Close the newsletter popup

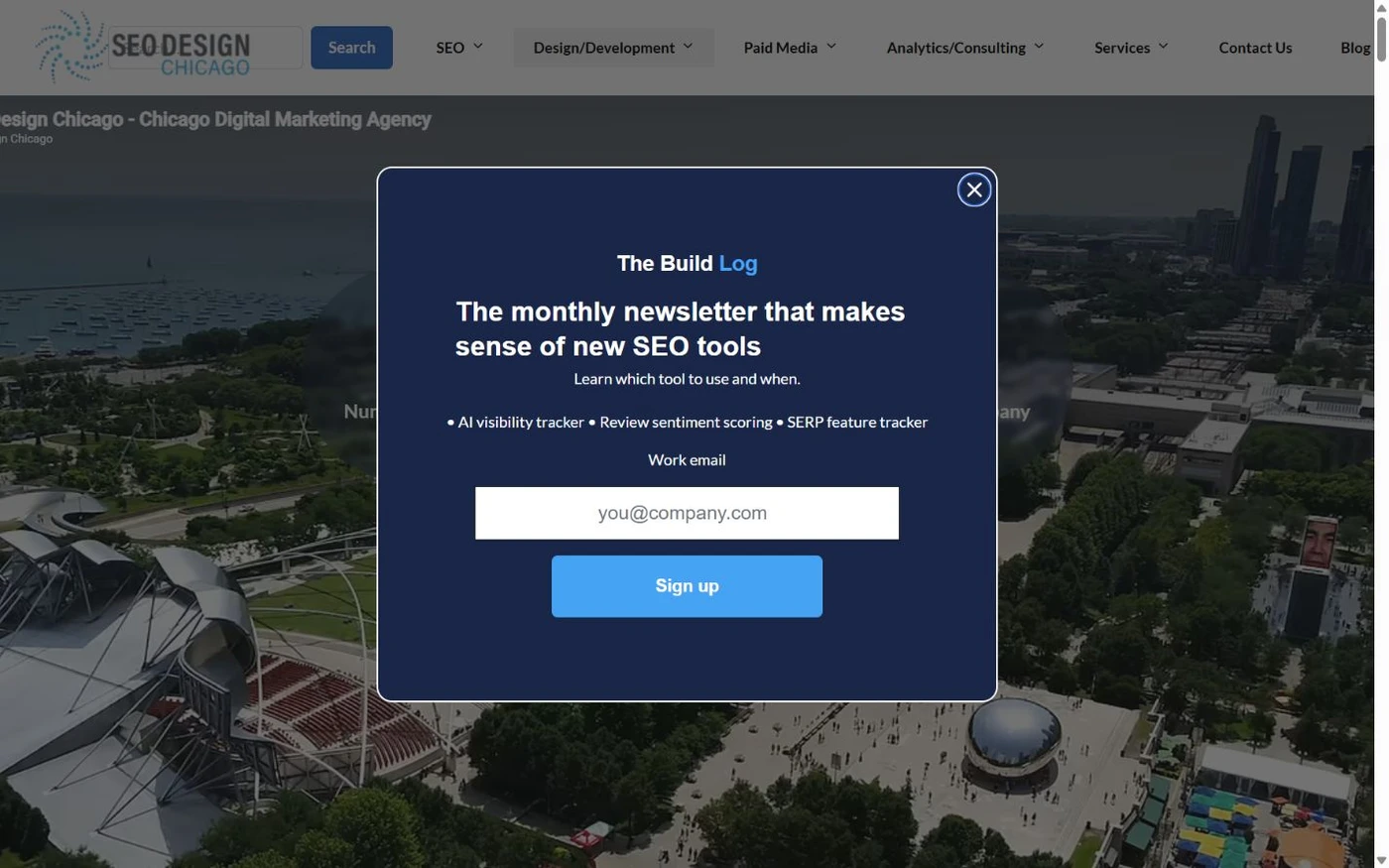[973, 189]
